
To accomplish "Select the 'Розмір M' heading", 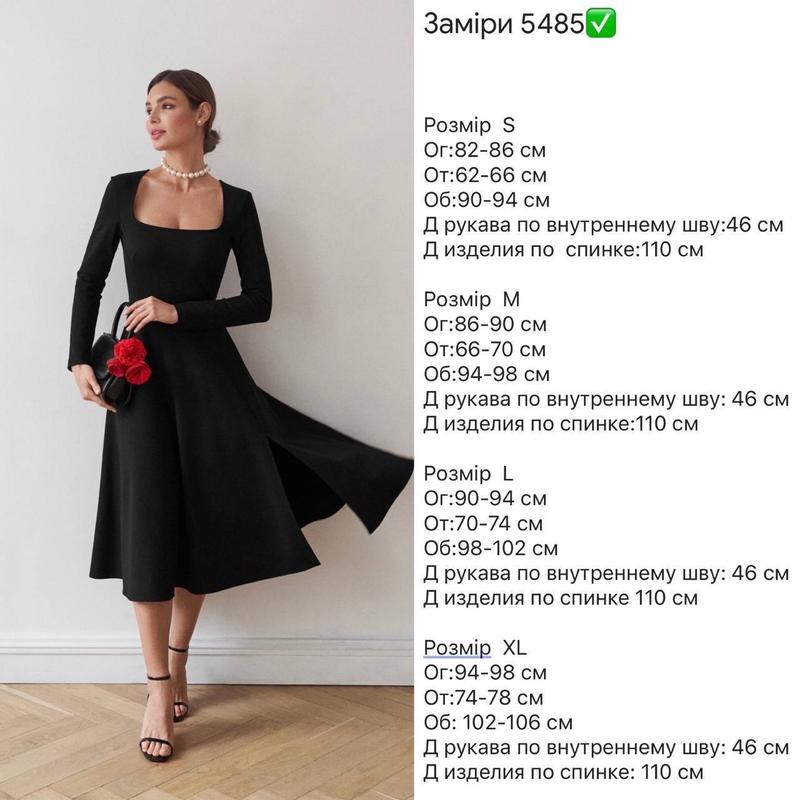I will coord(472,299).
